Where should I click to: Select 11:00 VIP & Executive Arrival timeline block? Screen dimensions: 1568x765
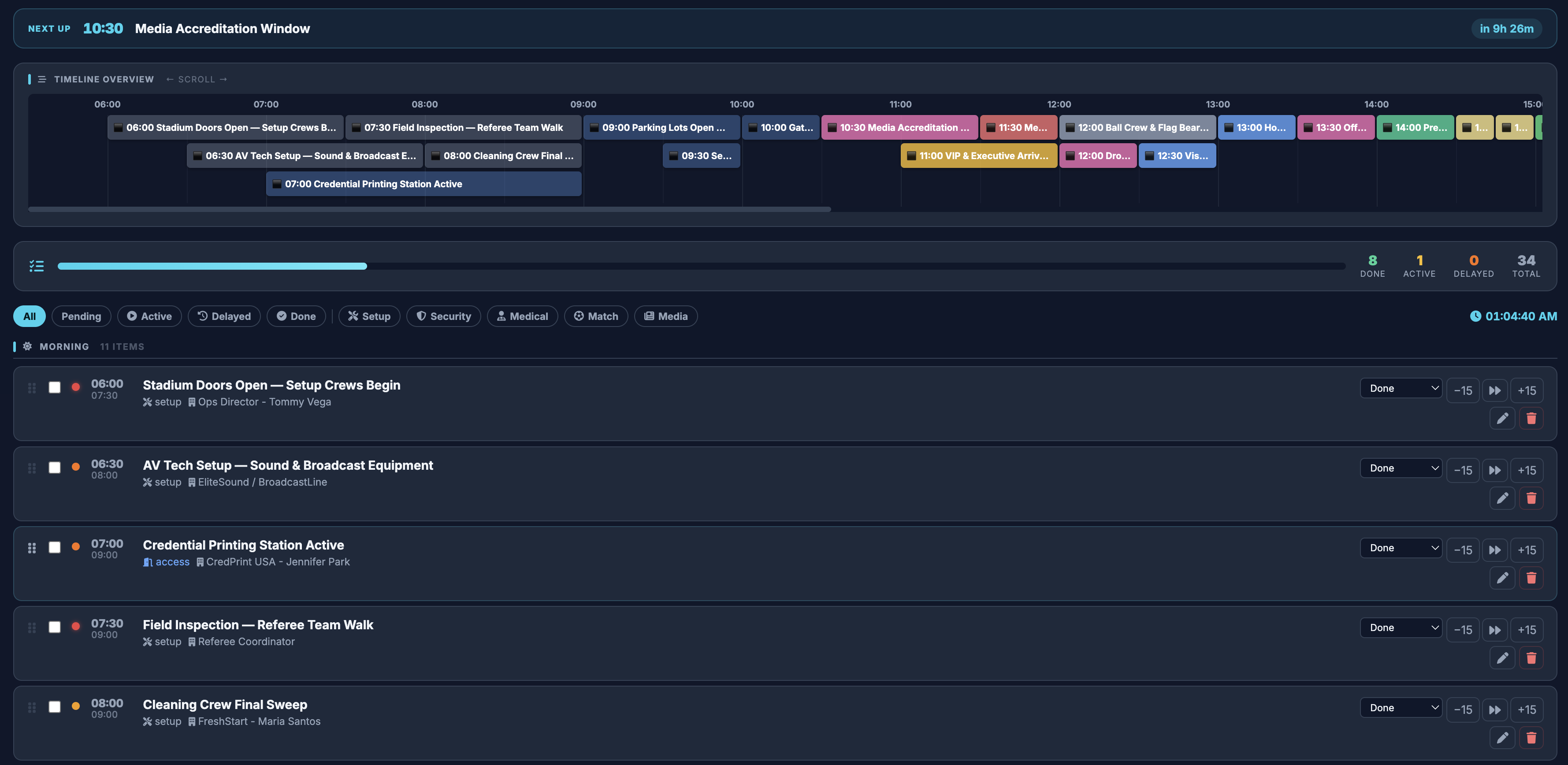(978, 156)
